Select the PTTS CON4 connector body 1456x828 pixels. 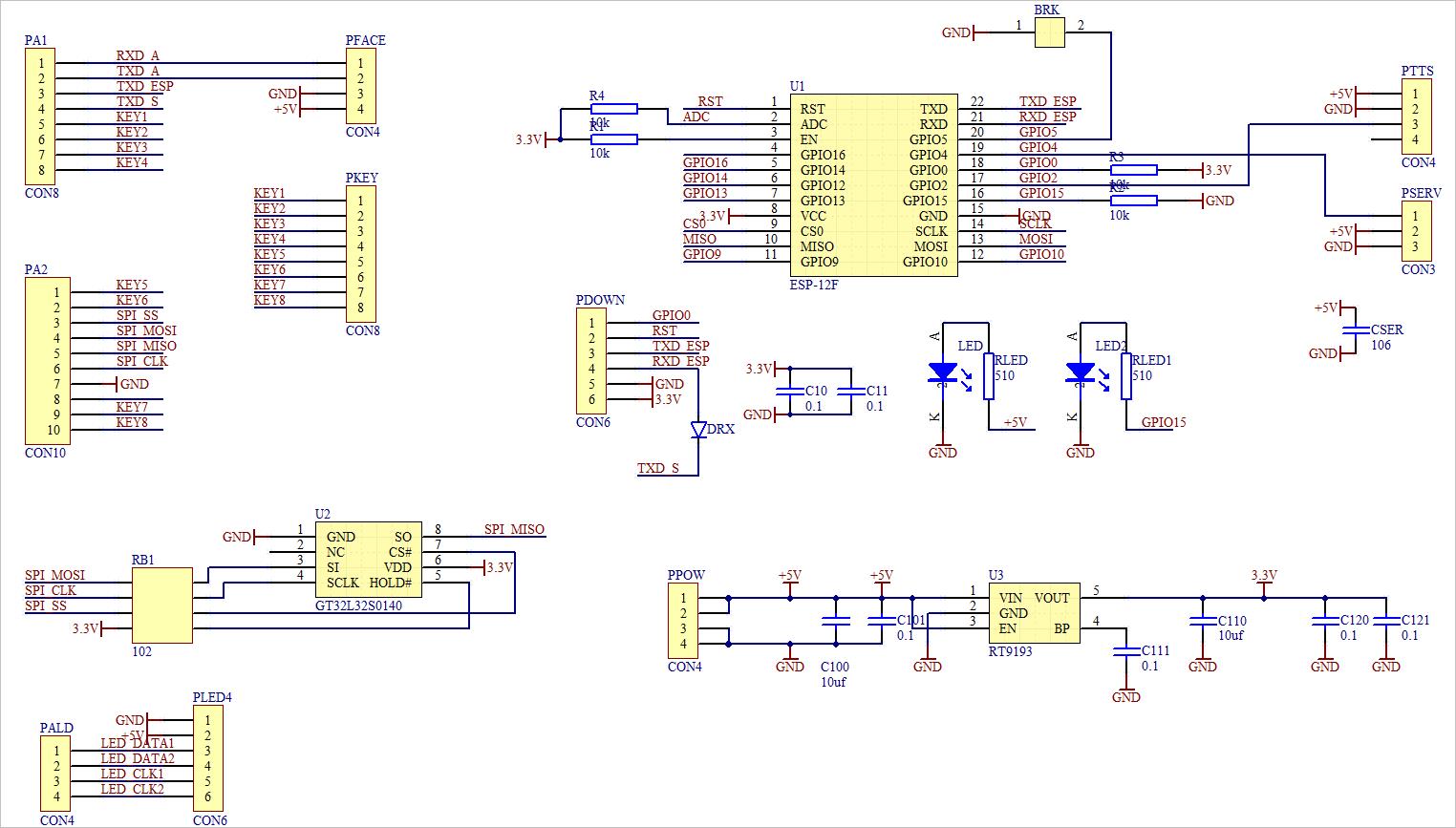point(1416,117)
